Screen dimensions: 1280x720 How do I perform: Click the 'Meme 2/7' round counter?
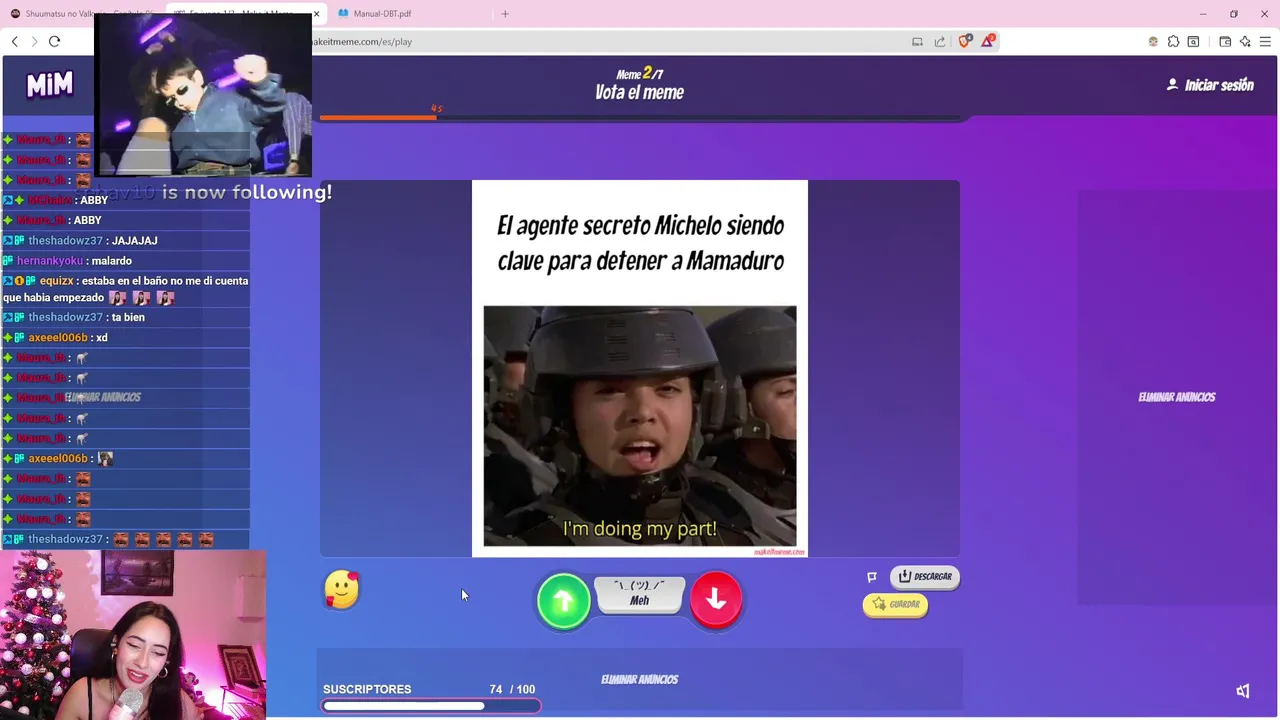[x=640, y=73]
